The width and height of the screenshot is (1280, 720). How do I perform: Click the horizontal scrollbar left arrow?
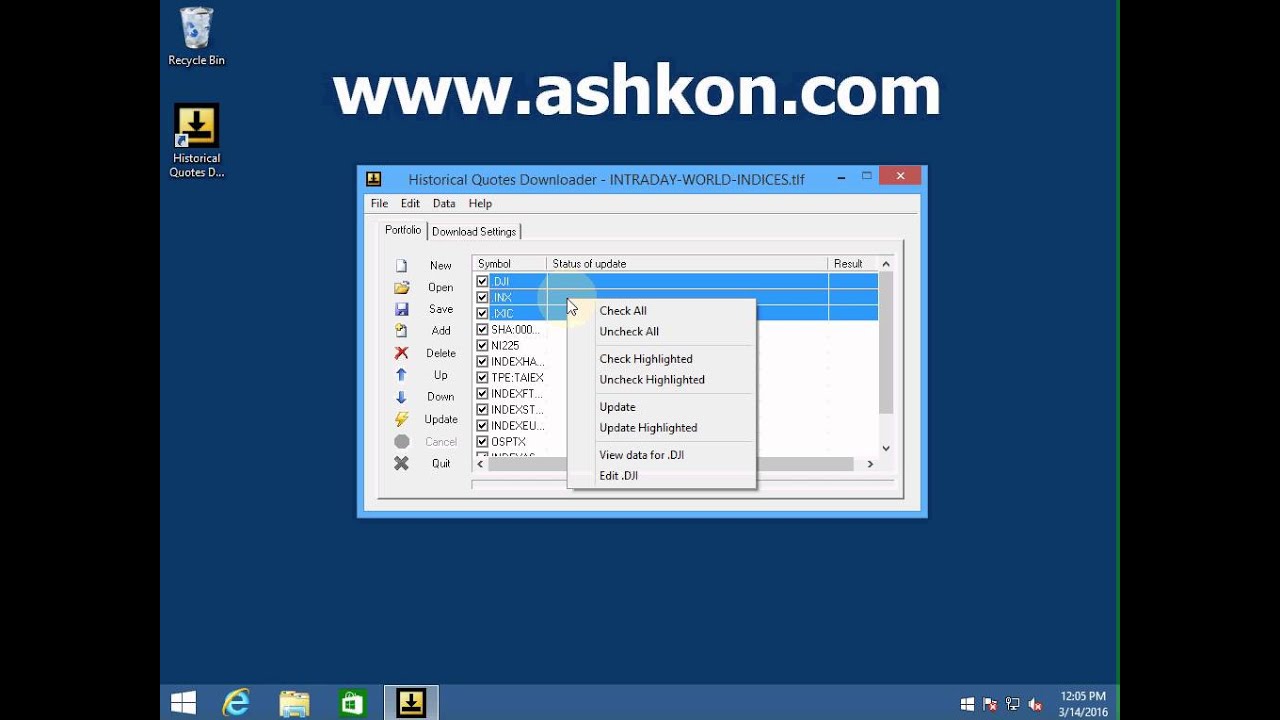(x=480, y=464)
